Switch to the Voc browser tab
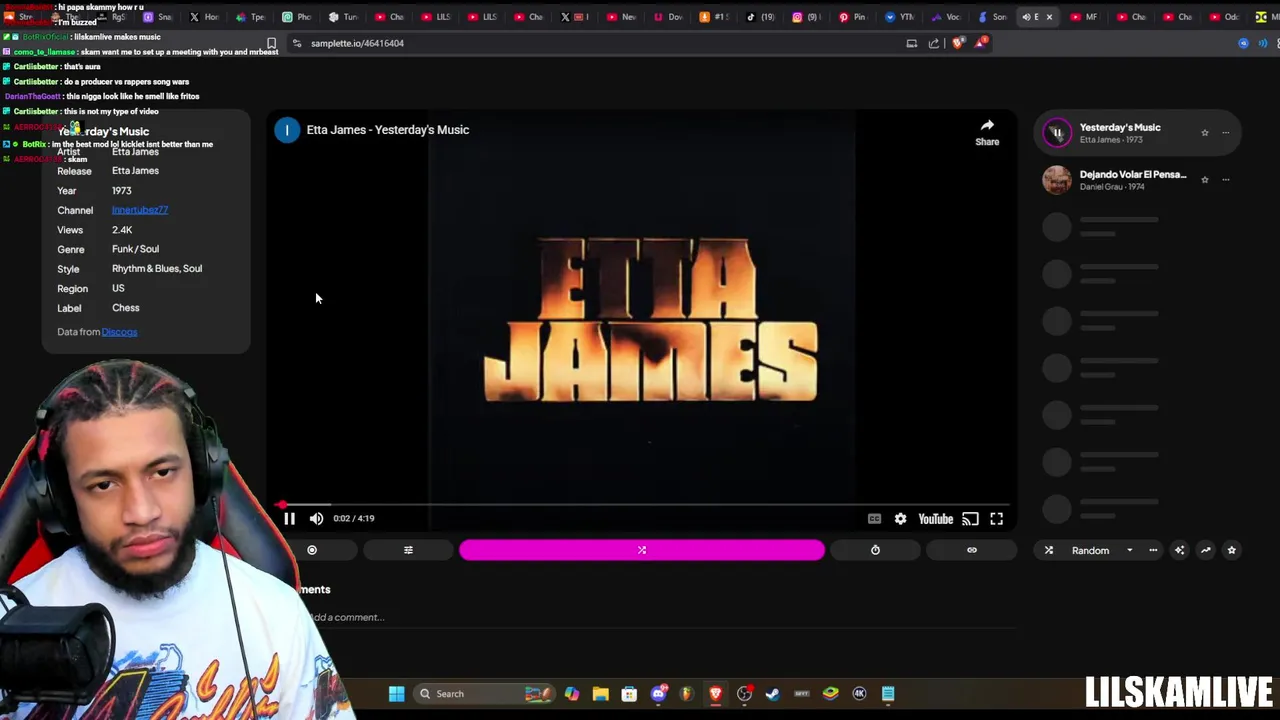 946,17
